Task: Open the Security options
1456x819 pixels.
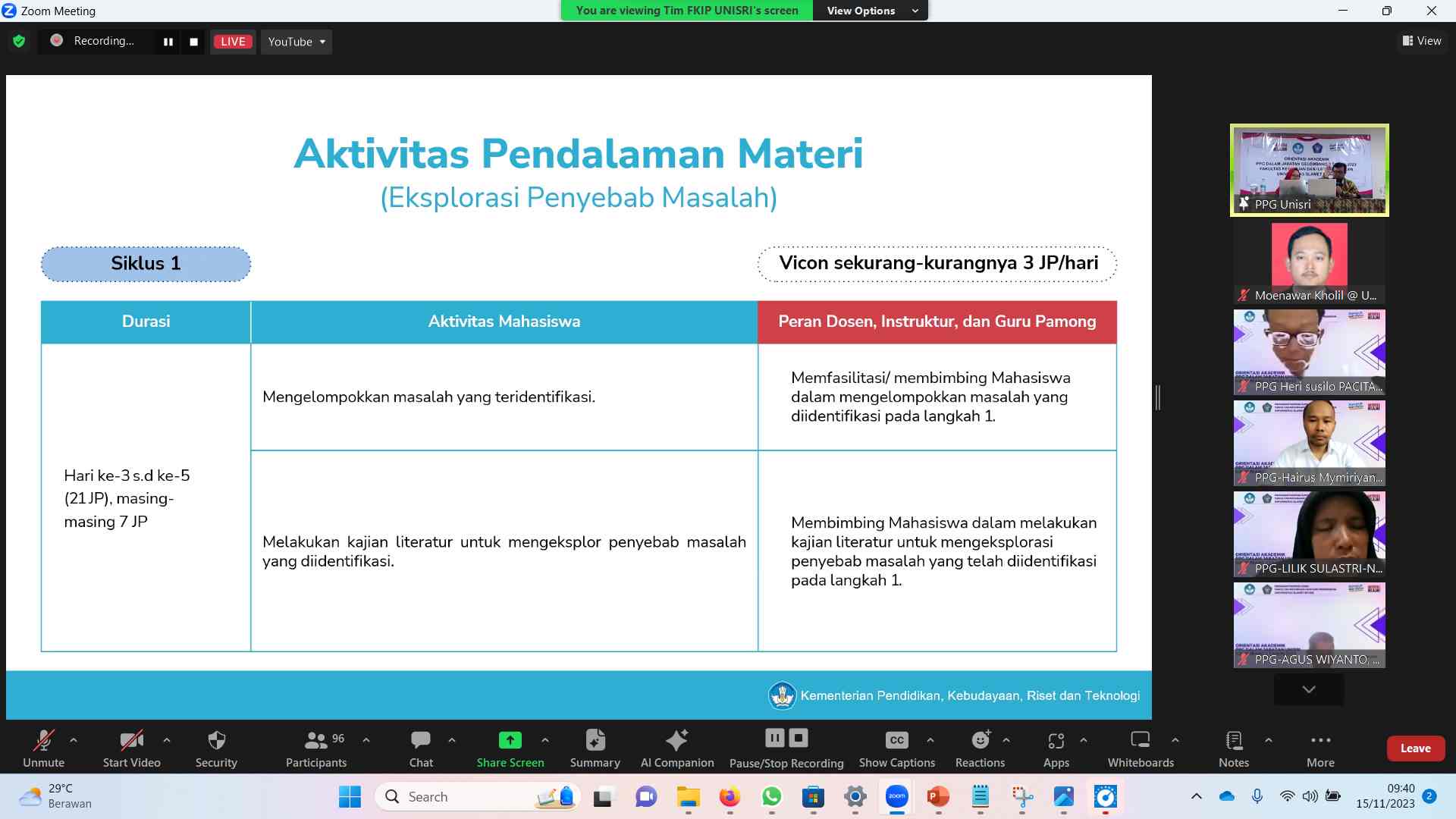Action: 216,748
